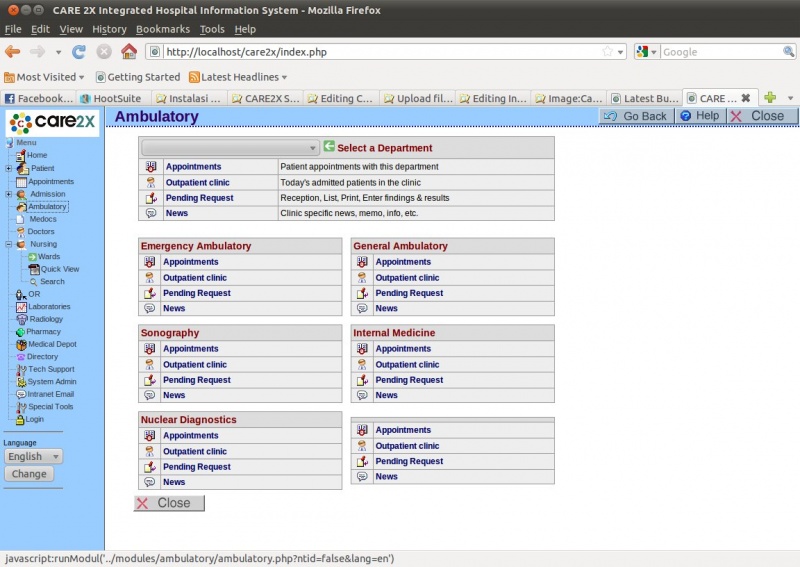This screenshot has width=800, height=567.
Task: Click the Firefox home icon
Action: 129,52
